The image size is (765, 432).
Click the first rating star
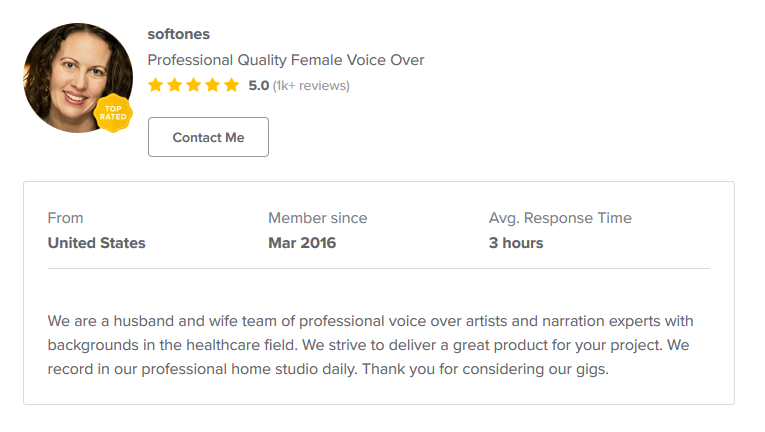click(156, 85)
